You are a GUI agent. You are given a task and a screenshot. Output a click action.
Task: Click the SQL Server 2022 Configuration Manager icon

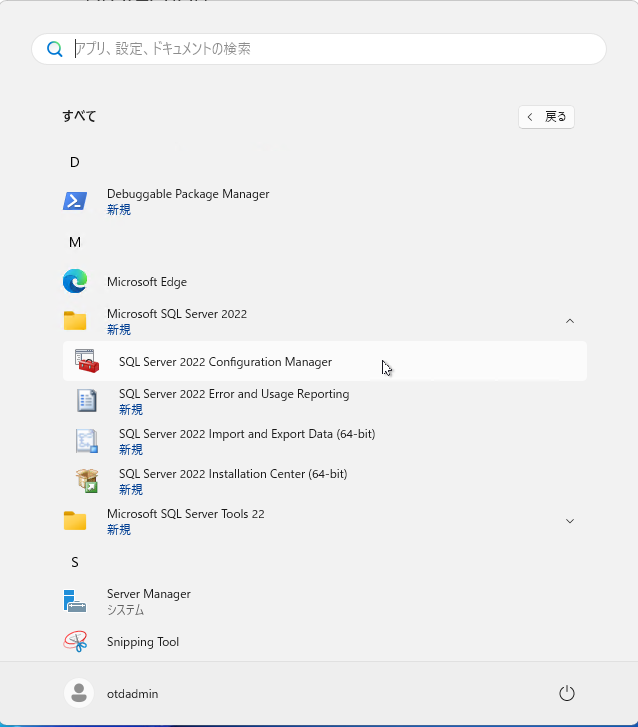pos(87,362)
